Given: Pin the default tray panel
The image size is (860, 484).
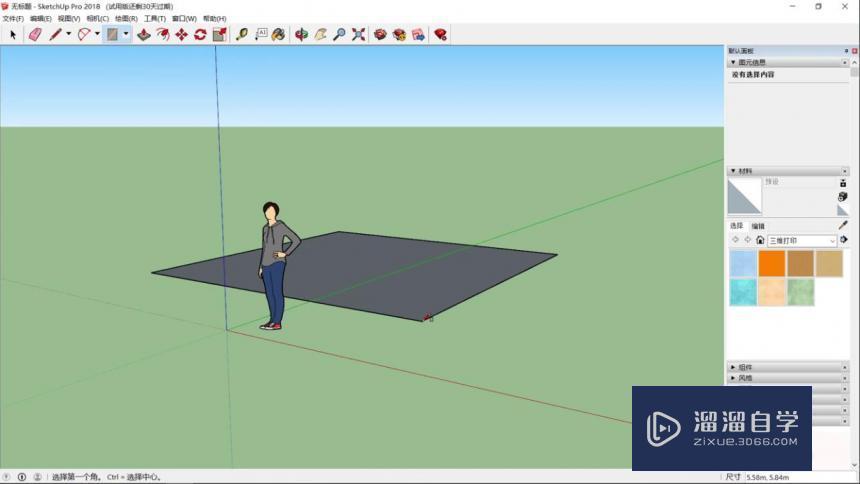Looking at the screenshot, I should click(x=846, y=50).
